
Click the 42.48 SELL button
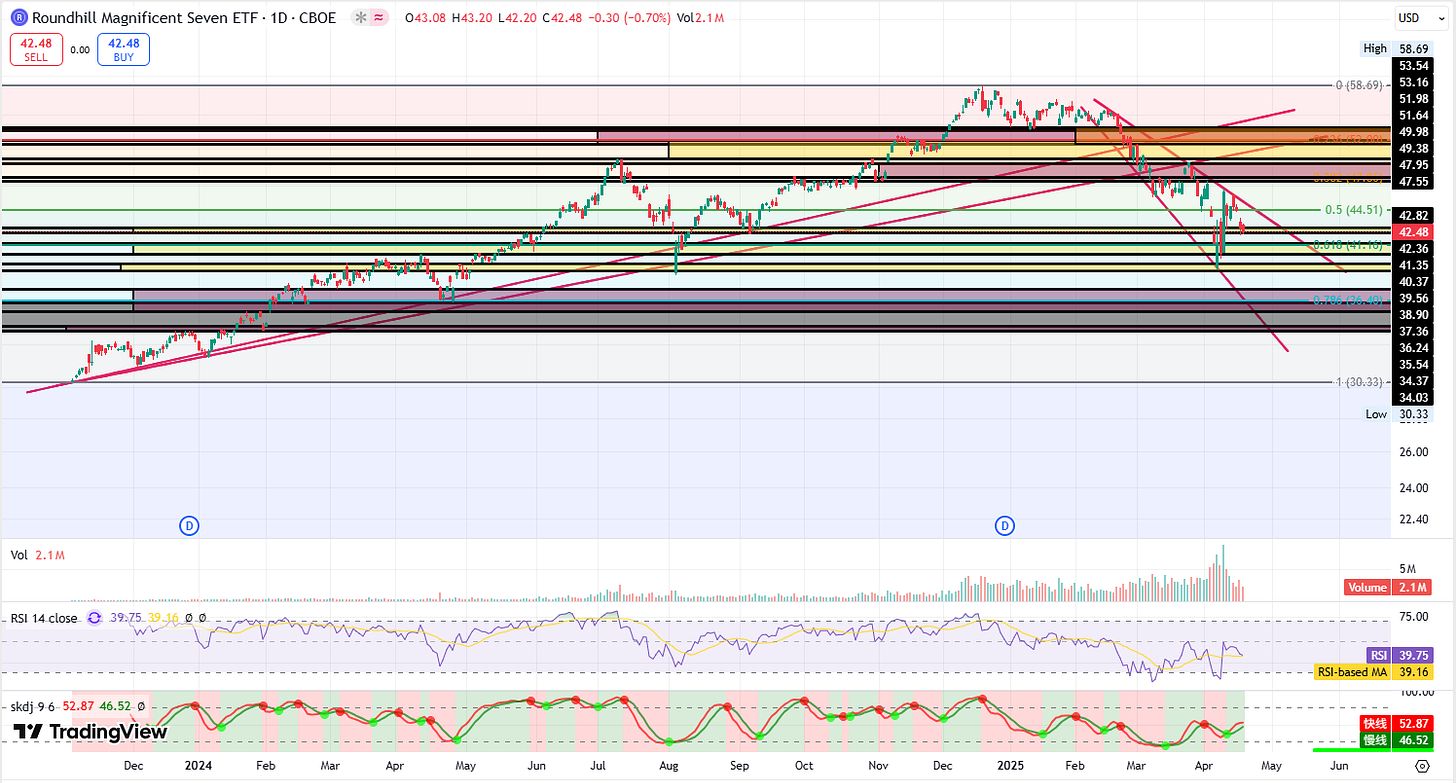tap(37, 49)
